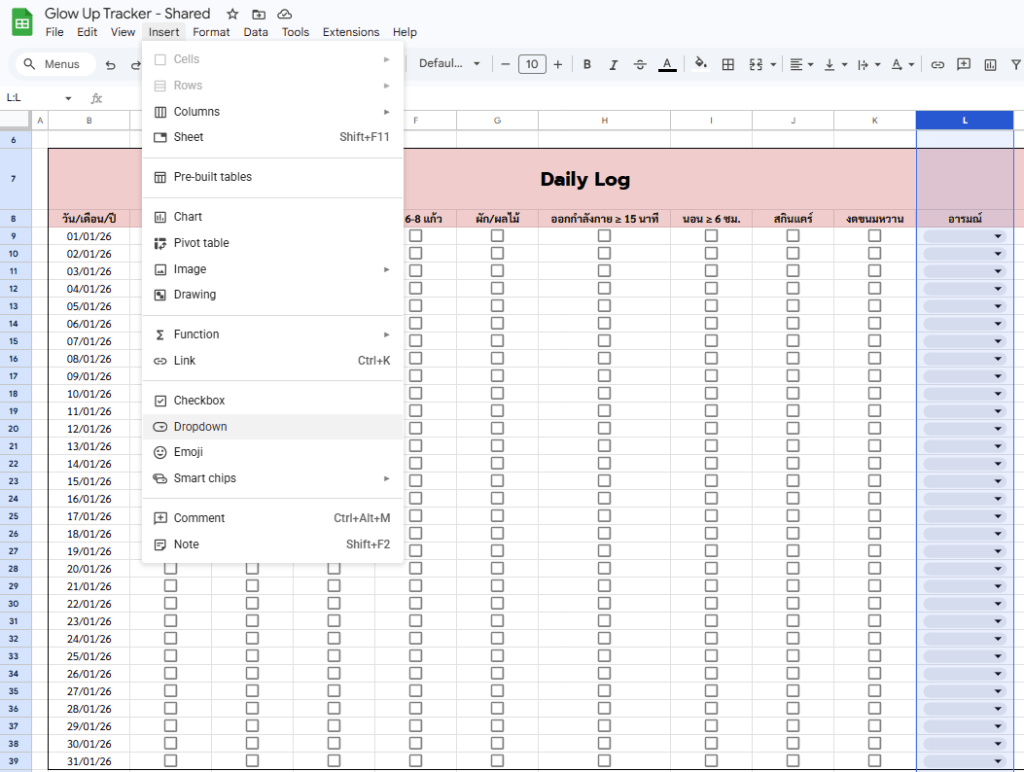The height and width of the screenshot is (772, 1024).
Task: Click the move to folder icon
Action: pos(259,14)
